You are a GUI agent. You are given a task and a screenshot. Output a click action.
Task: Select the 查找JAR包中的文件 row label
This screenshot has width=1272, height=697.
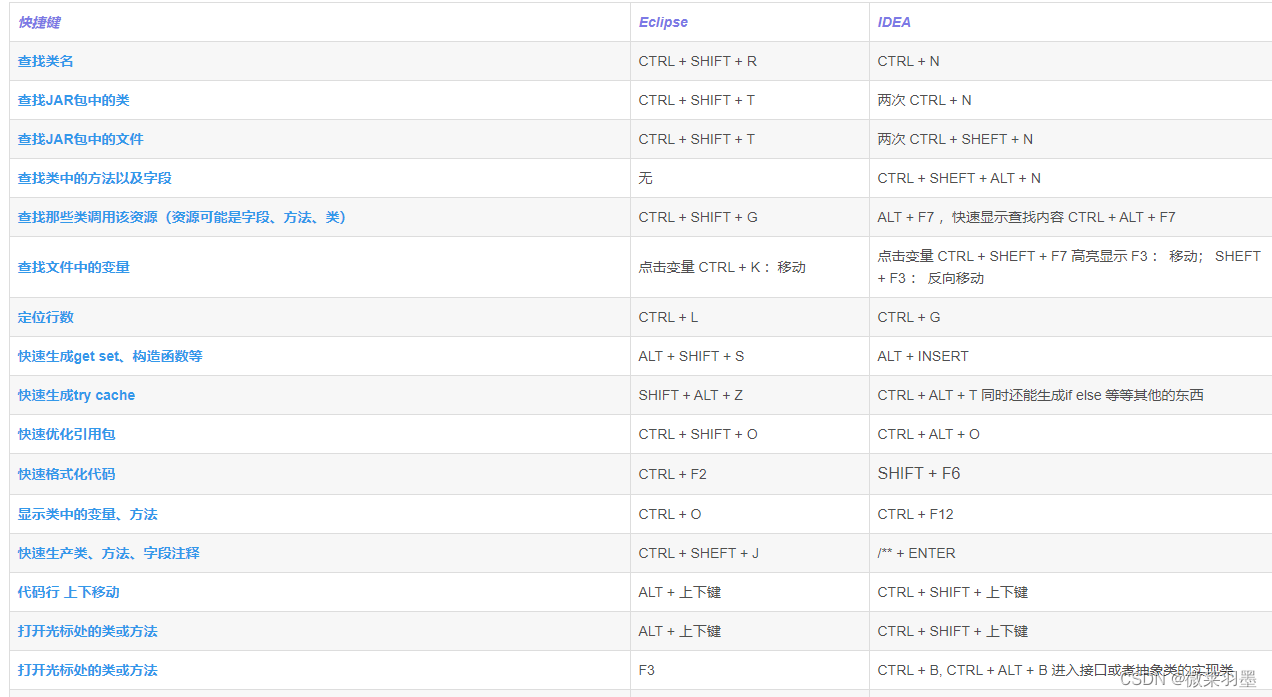click(x=81, y=139)
